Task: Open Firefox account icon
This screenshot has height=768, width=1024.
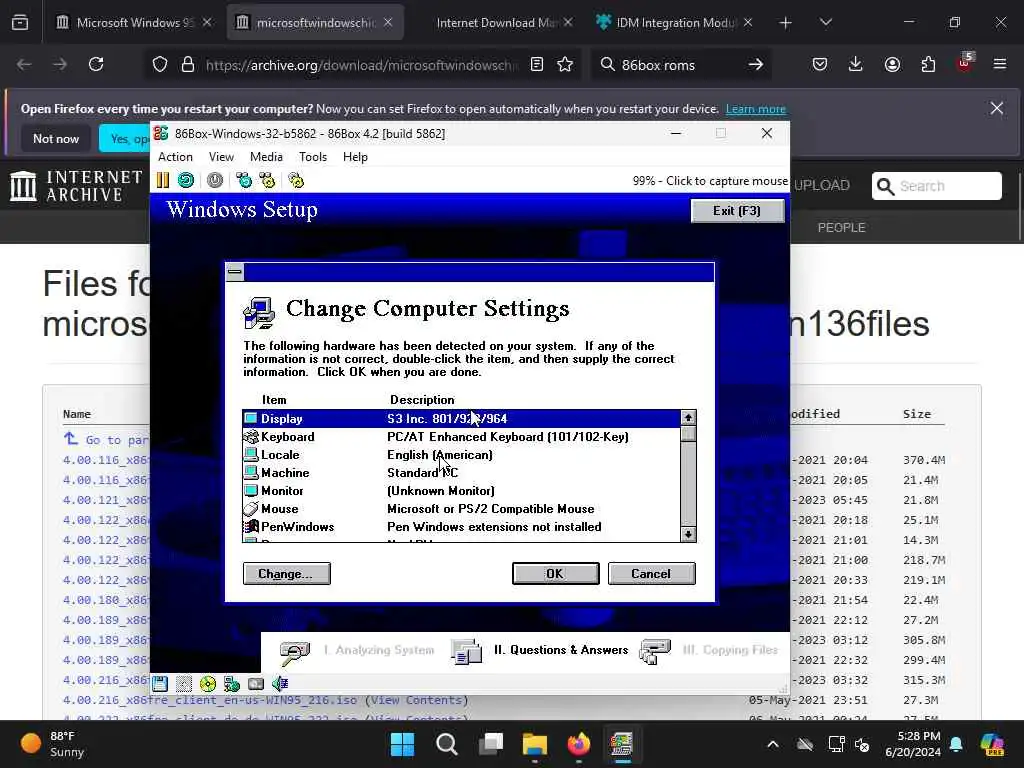Action: pos(892,64)
